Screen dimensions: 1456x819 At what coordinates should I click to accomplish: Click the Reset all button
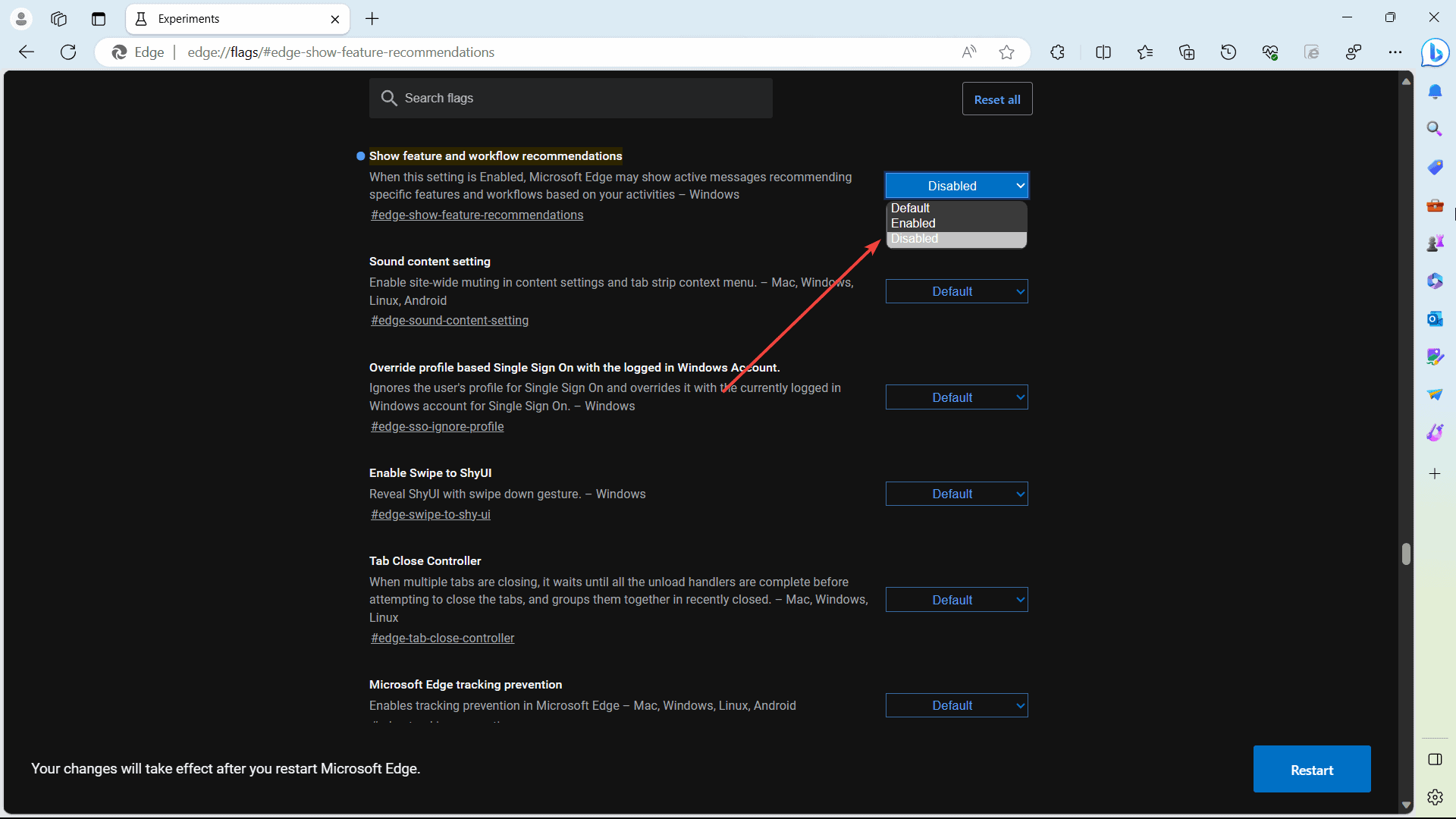click(997, 99)
